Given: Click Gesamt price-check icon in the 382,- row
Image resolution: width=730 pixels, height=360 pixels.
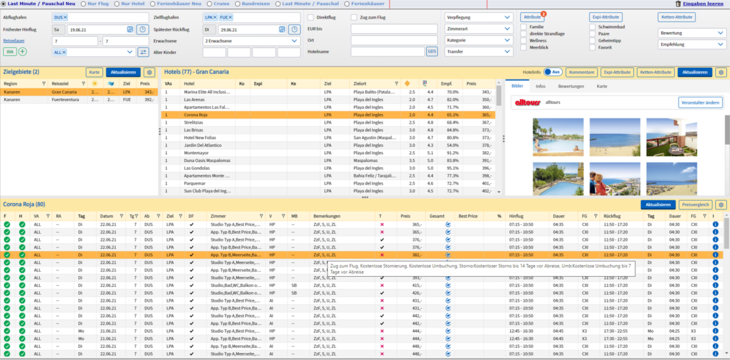Looking at the screenshot, I should click(x=447, y=255).
